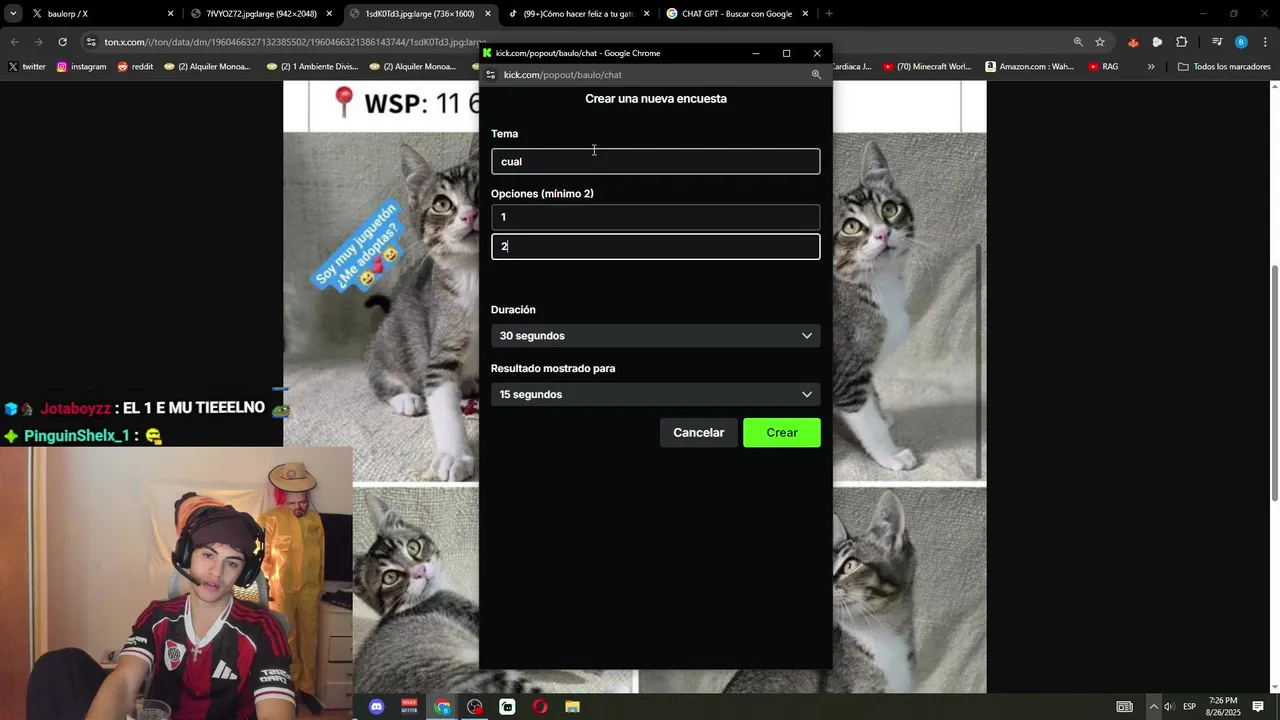Open OBS Studio taskbar icon
The width and height of the screenshot is (1280, 720).
475,707
